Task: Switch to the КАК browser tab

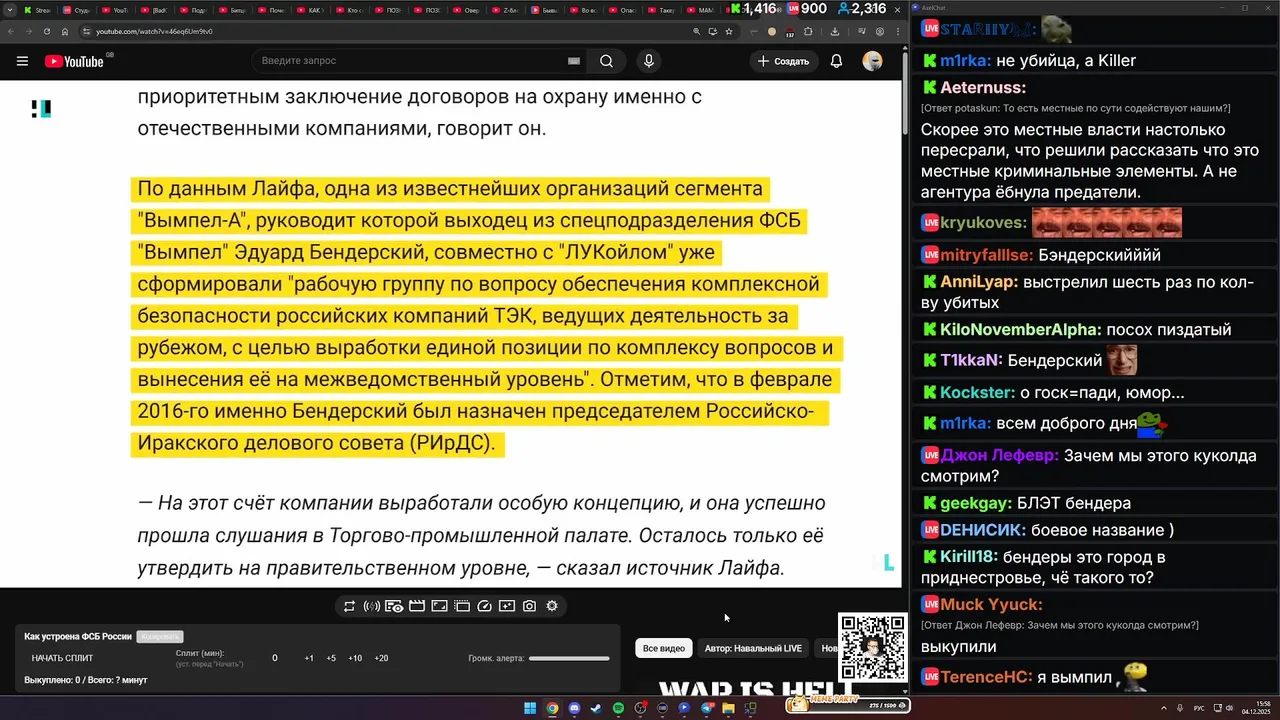Action: [309, 9]
